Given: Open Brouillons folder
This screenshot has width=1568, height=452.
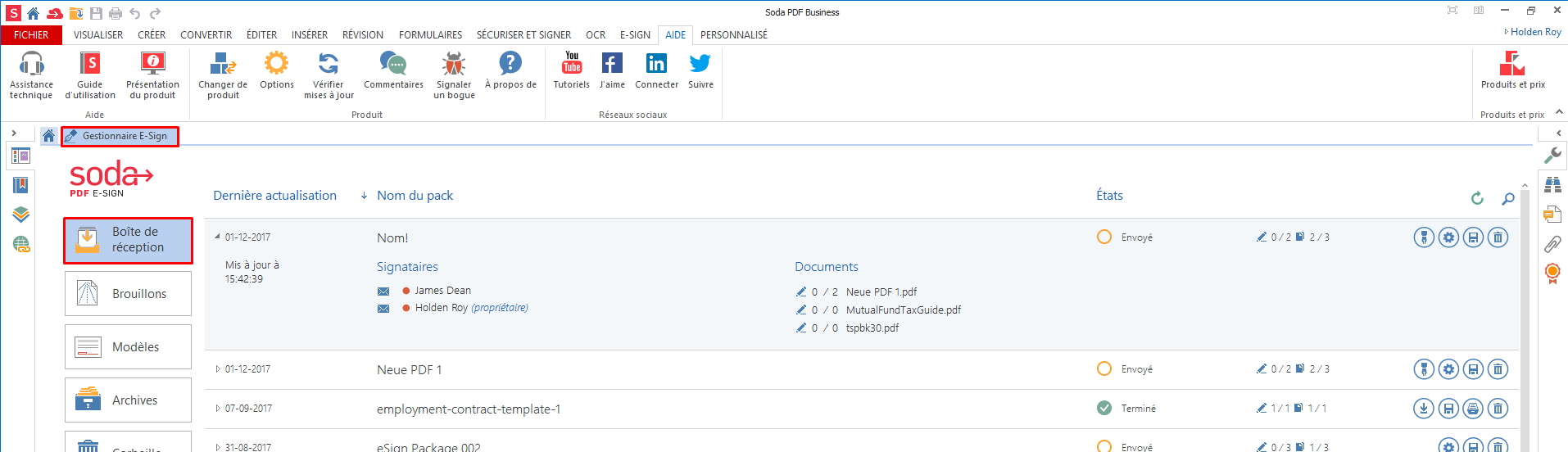Looking at the screenshot, I should coord(129,294).
